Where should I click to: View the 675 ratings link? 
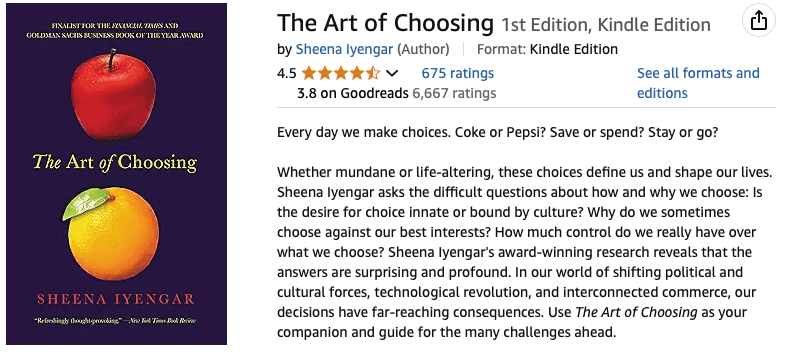click(457, 73)
